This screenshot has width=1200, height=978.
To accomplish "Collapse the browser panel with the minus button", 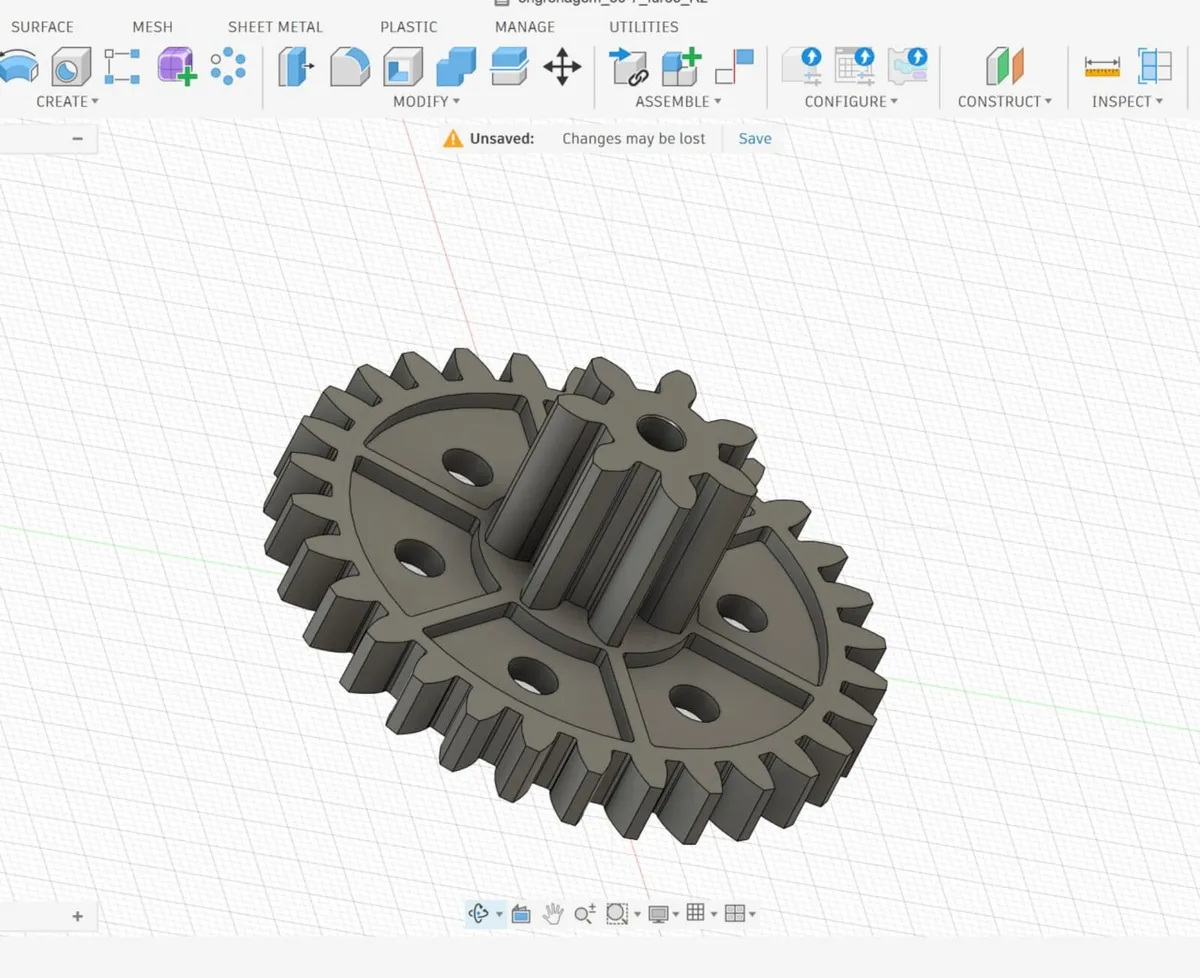I will click(77, 139).
